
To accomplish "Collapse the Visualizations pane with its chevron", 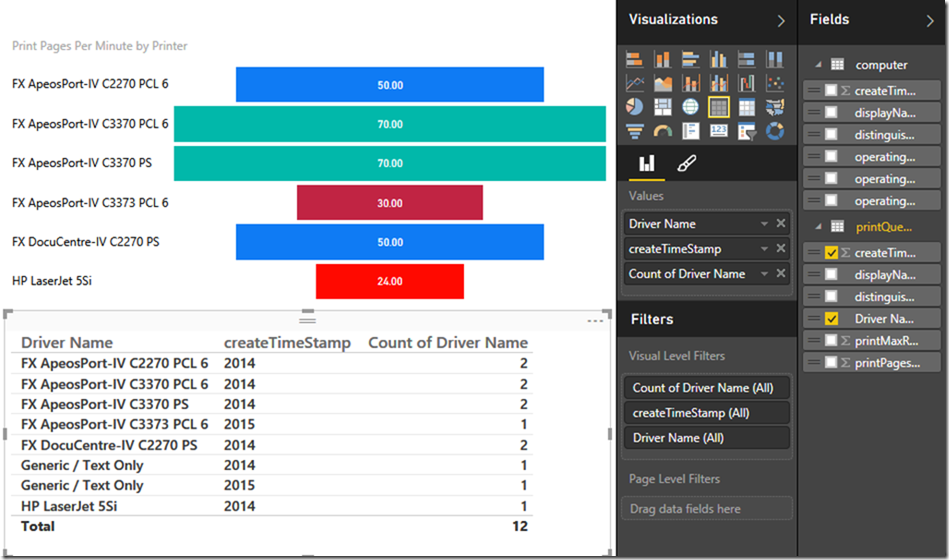I will click(781, 21).
